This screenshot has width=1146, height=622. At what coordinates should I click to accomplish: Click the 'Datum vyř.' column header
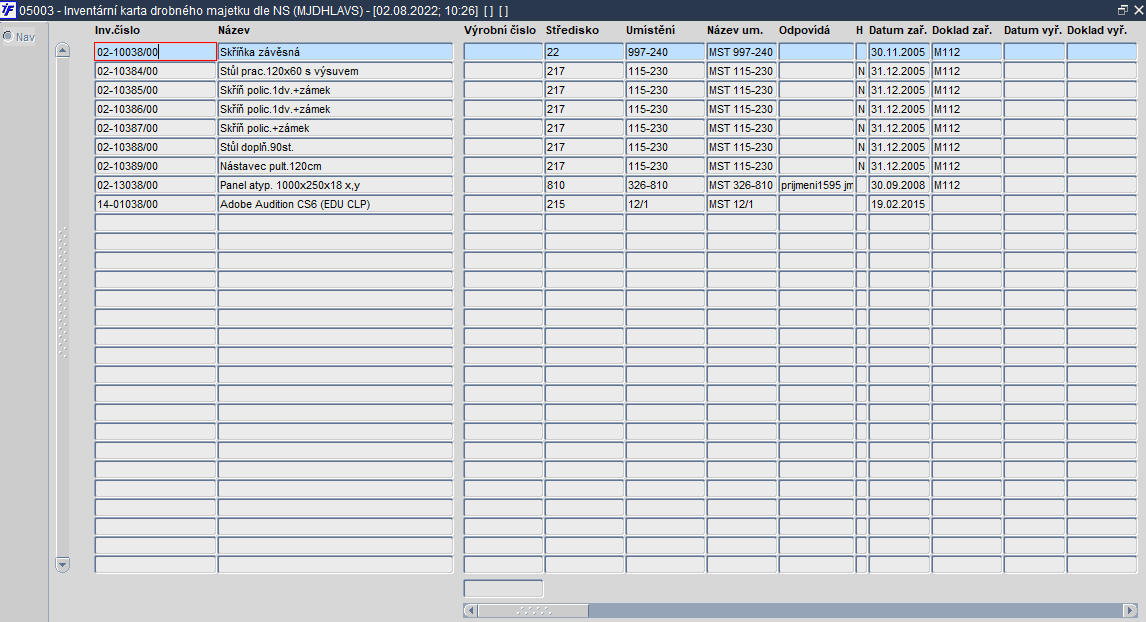(1033, 30)
